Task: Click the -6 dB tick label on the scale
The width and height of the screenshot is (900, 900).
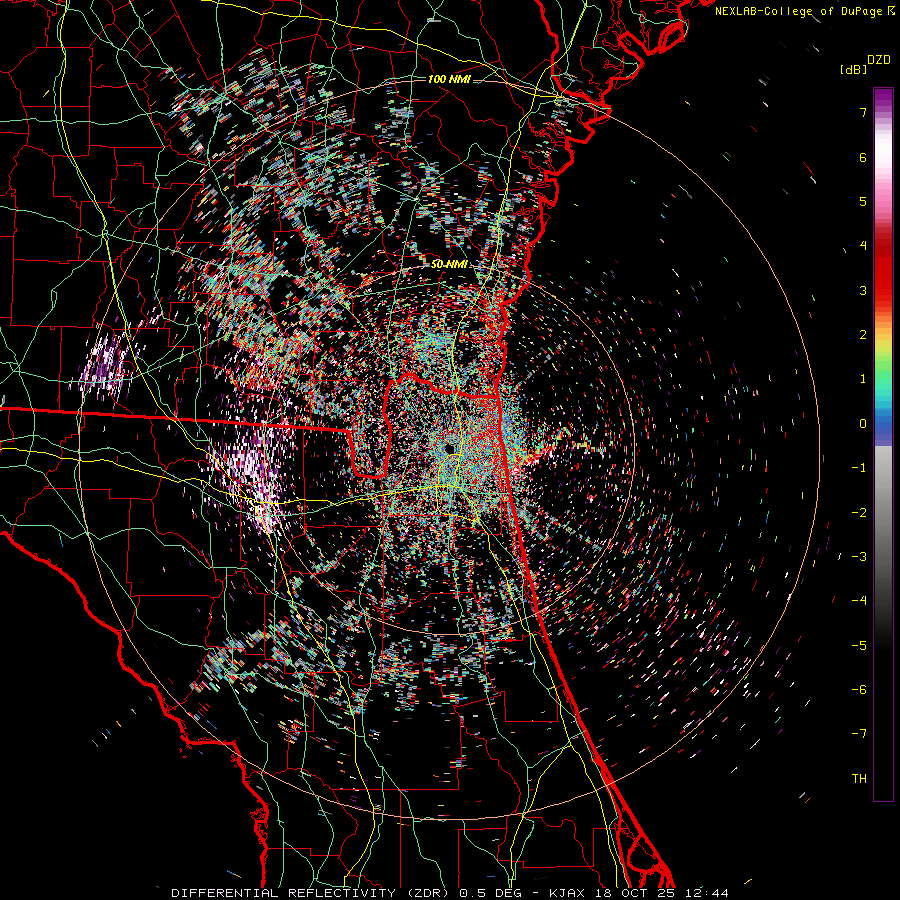Action: (859, 690)
